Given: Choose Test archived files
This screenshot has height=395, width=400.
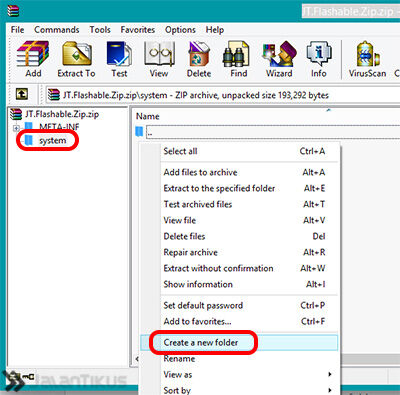Looking at the screenshot, I should (239, 204).
